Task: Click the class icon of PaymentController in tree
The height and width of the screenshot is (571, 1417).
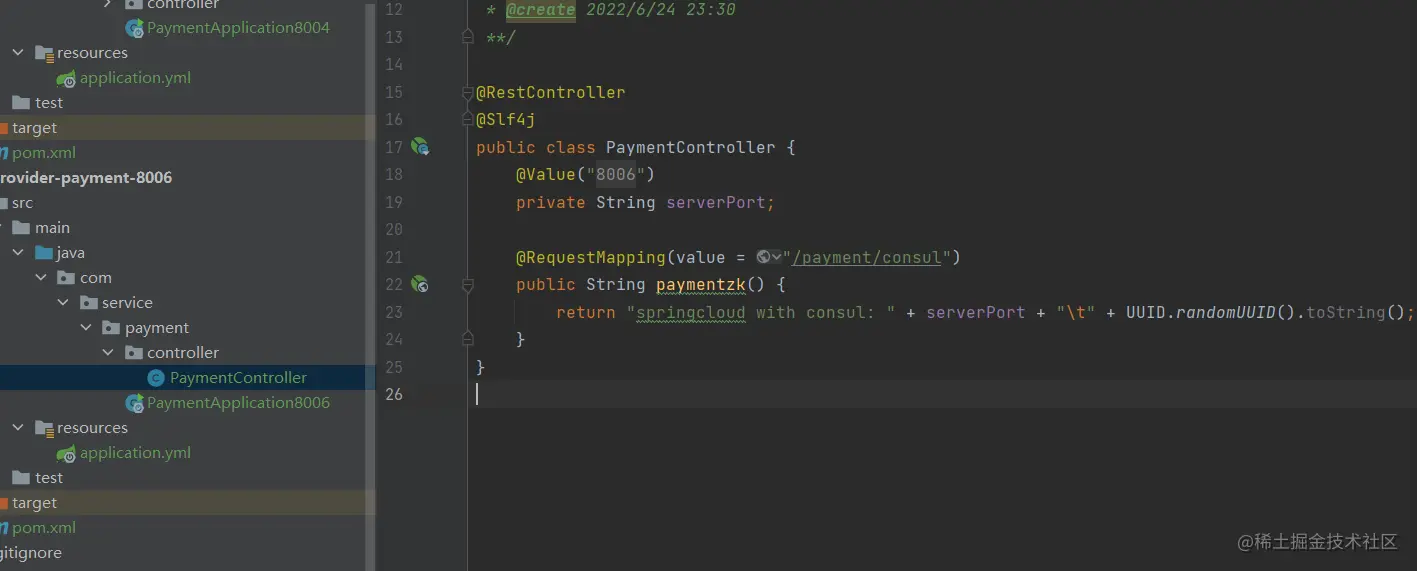Action: tap(156, 378)
